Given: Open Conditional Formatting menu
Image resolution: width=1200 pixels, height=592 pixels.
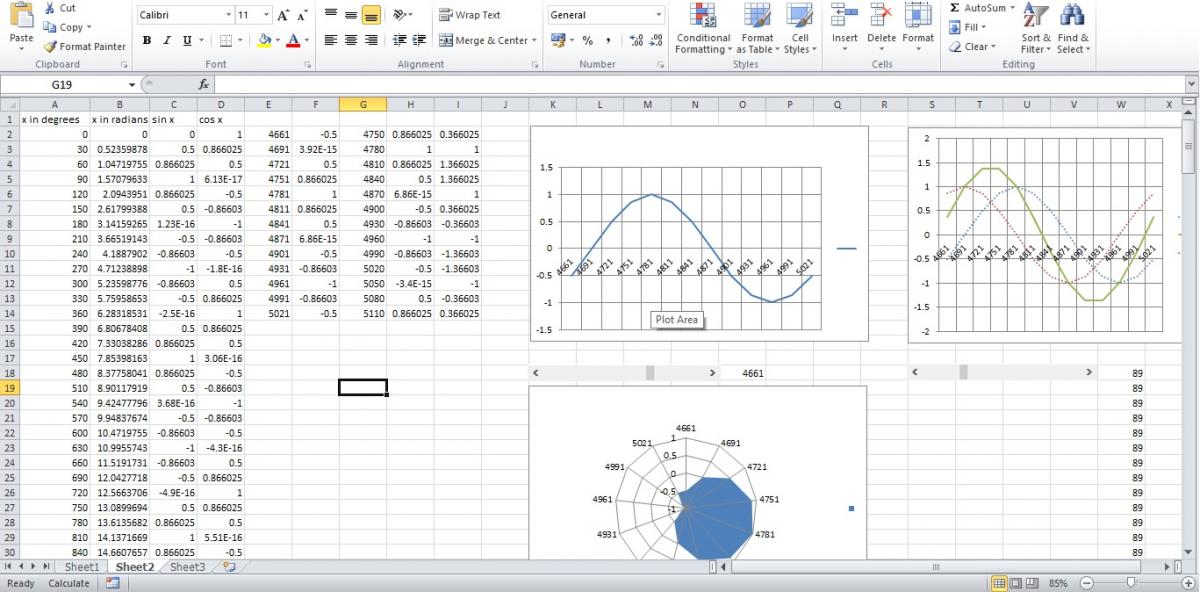Looking at the screenshot, I should 703,29.
